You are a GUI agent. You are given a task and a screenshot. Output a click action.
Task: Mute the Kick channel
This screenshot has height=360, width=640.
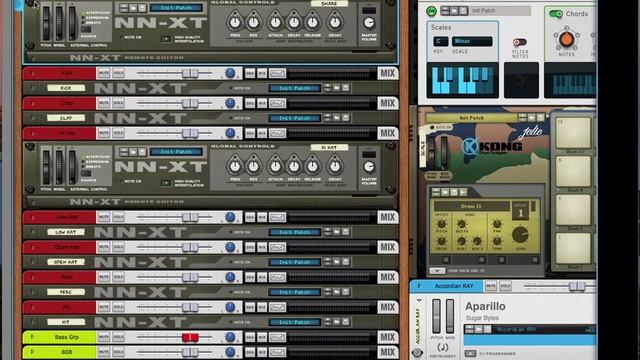click(x=104, y=73)
